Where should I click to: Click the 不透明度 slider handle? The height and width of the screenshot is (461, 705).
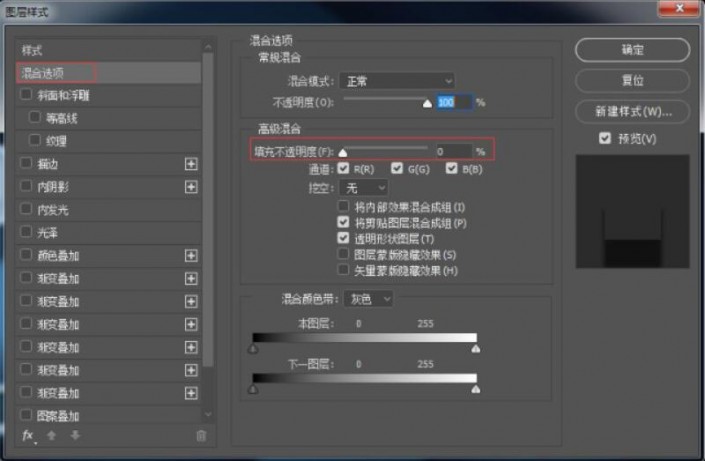click(427, 104)
